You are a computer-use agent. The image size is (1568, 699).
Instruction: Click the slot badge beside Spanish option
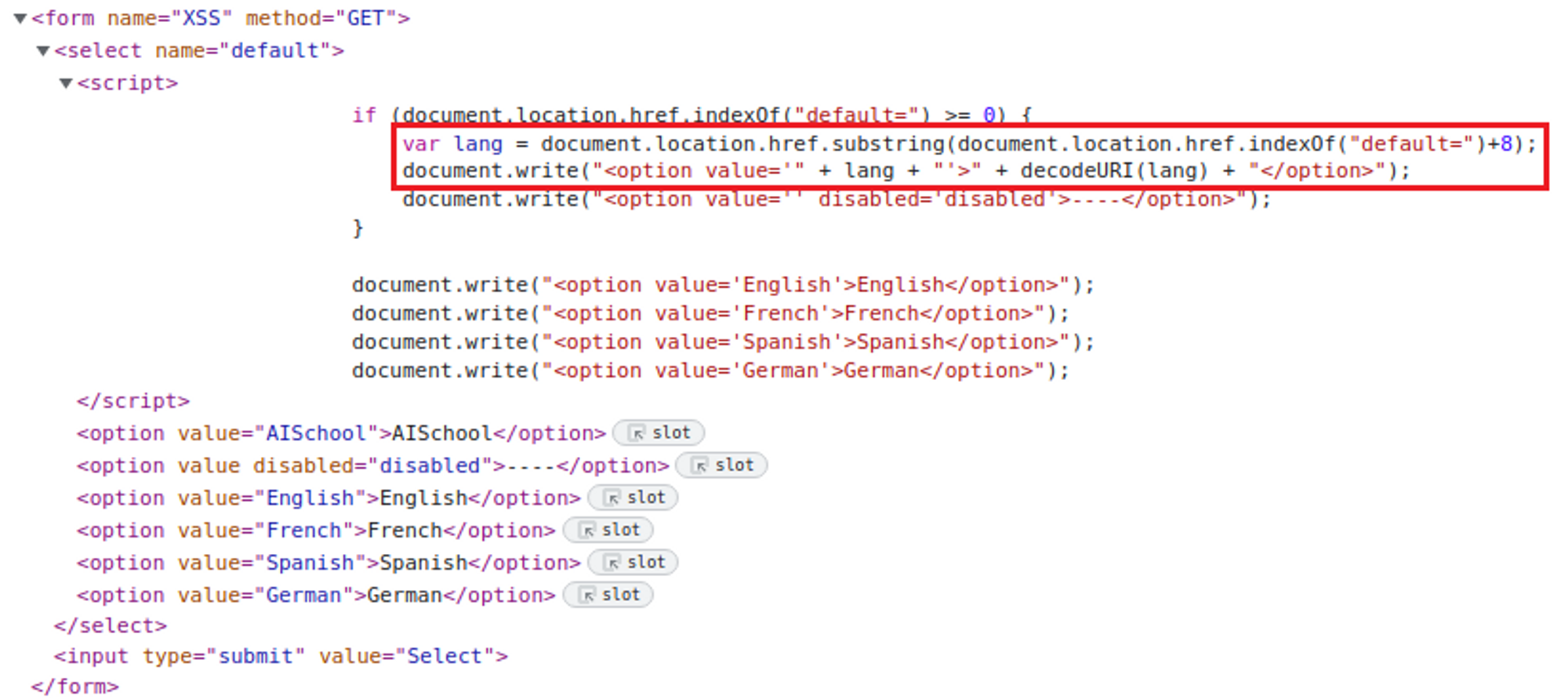[633, 562]
